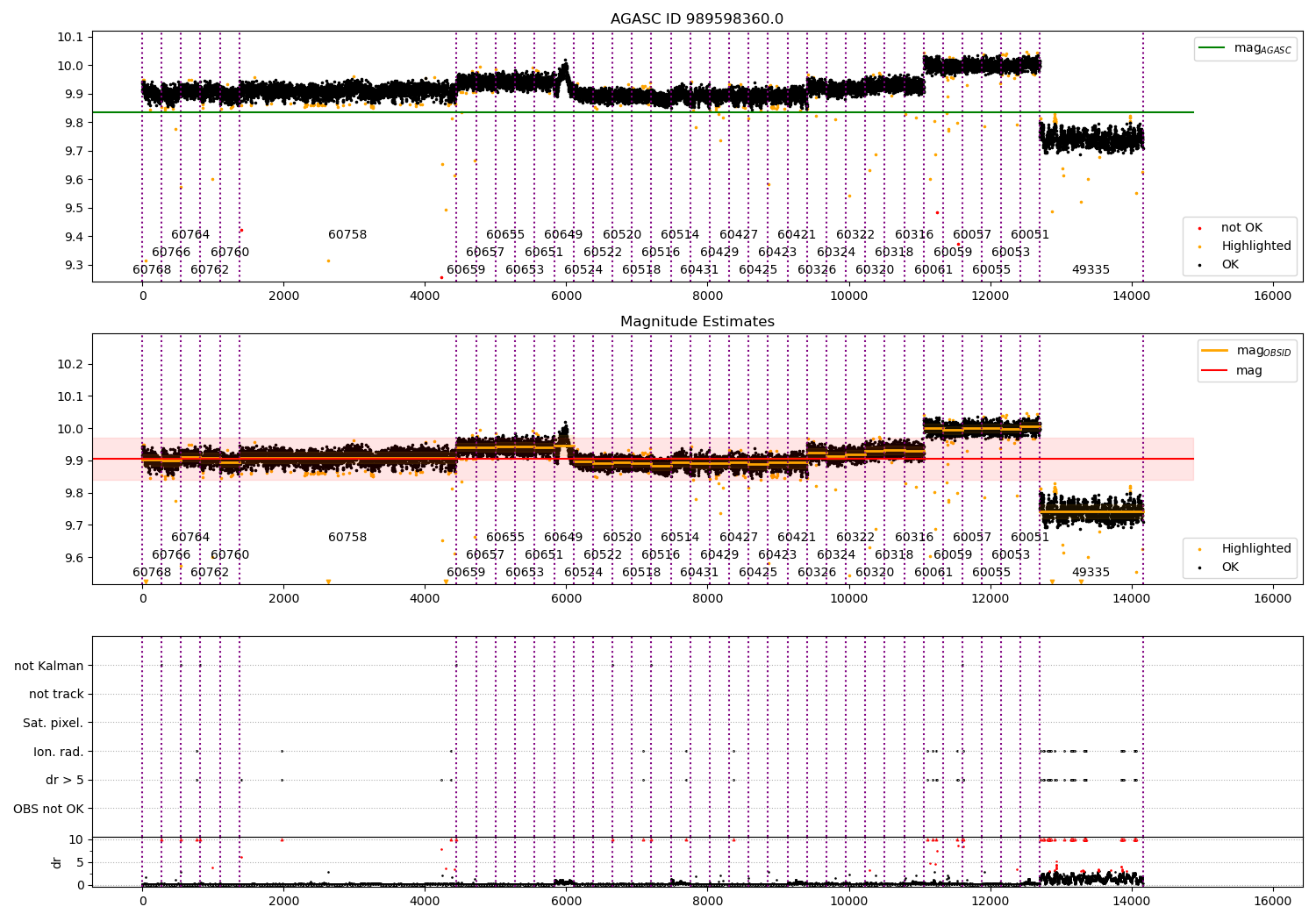The height and width of the screenshot is (921, 1316).
Task: Click y-axis tick 10 in the bottom panel
Action: [76, 839]
